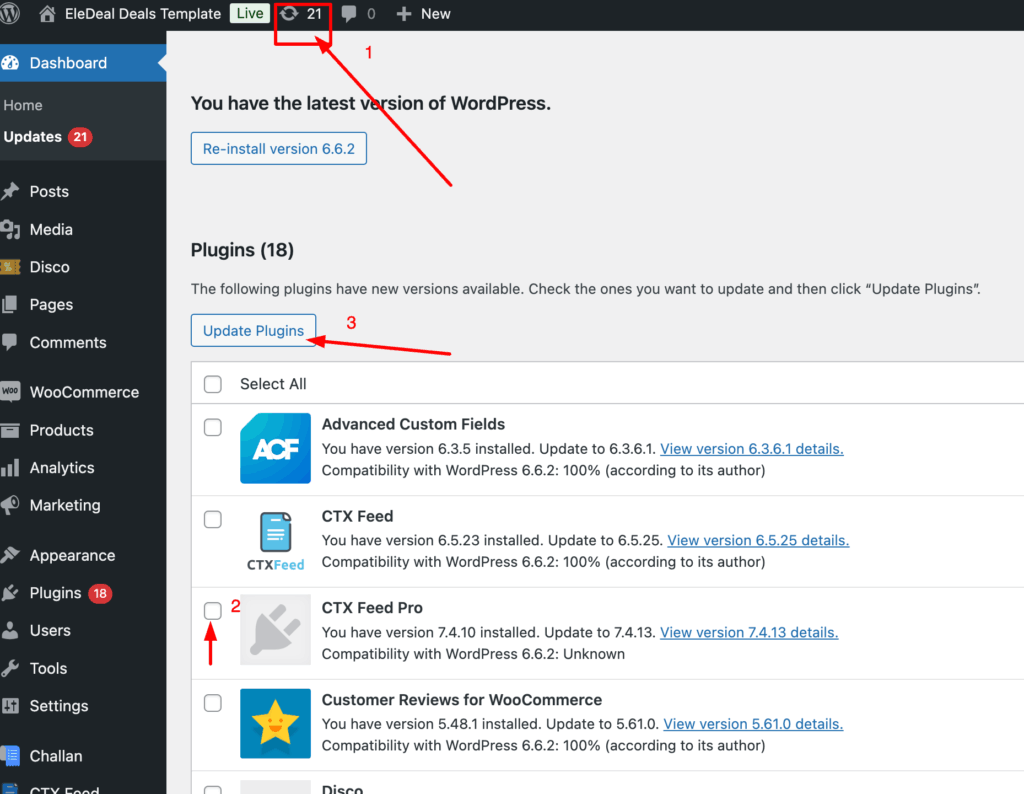Click the Advanced Custom Fields ACF logo
Screen dimensions: 1024x794
point(275,448)
